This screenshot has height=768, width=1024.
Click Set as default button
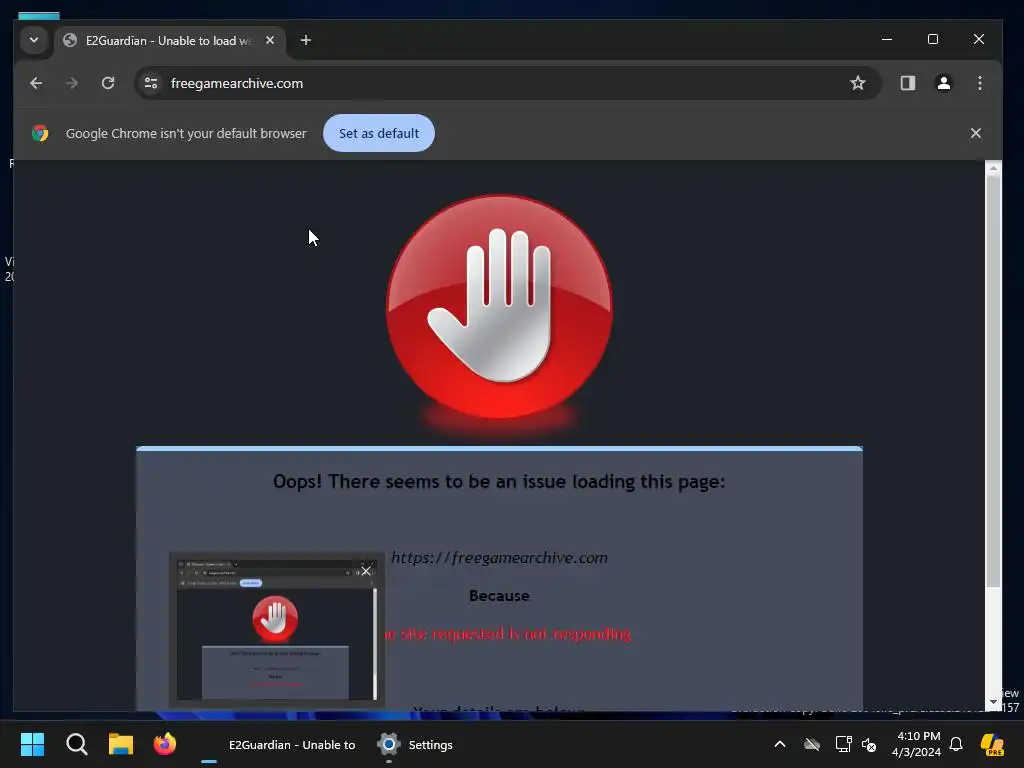379,133
